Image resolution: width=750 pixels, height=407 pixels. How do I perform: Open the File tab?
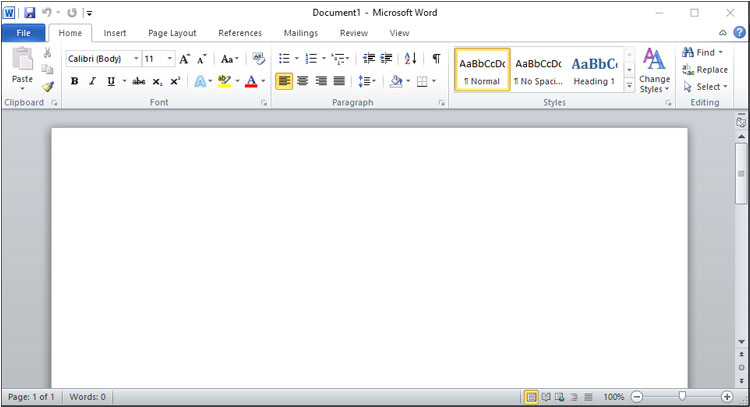(23, 33)
